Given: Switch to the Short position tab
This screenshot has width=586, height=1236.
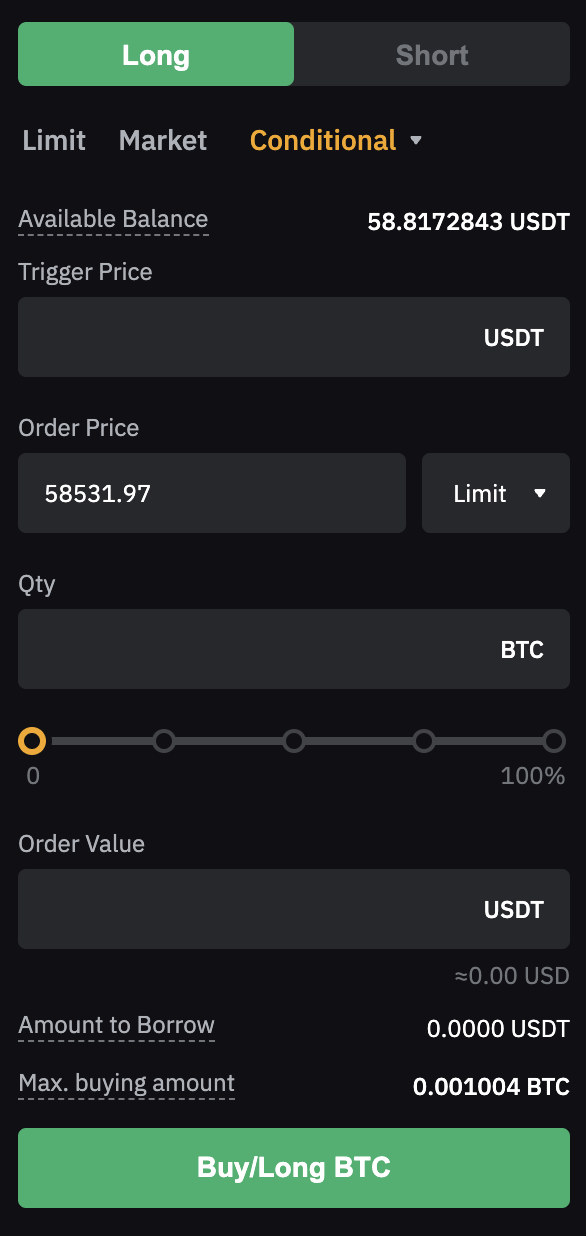Looking at the screenshot, I should pyautogui.click(x=432, y=54).
